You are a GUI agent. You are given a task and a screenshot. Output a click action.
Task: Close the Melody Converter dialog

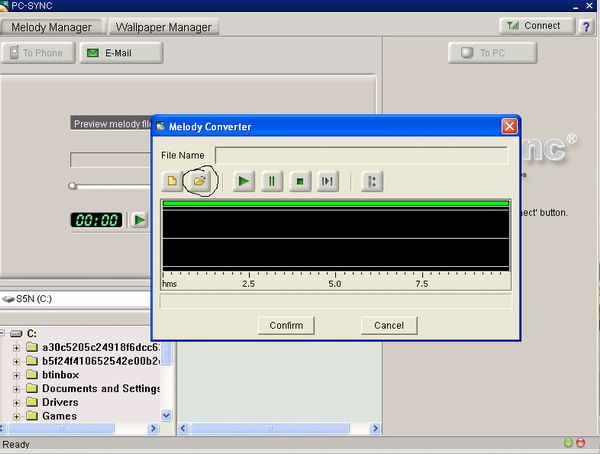pyautogui.click(x=509, y=126)
